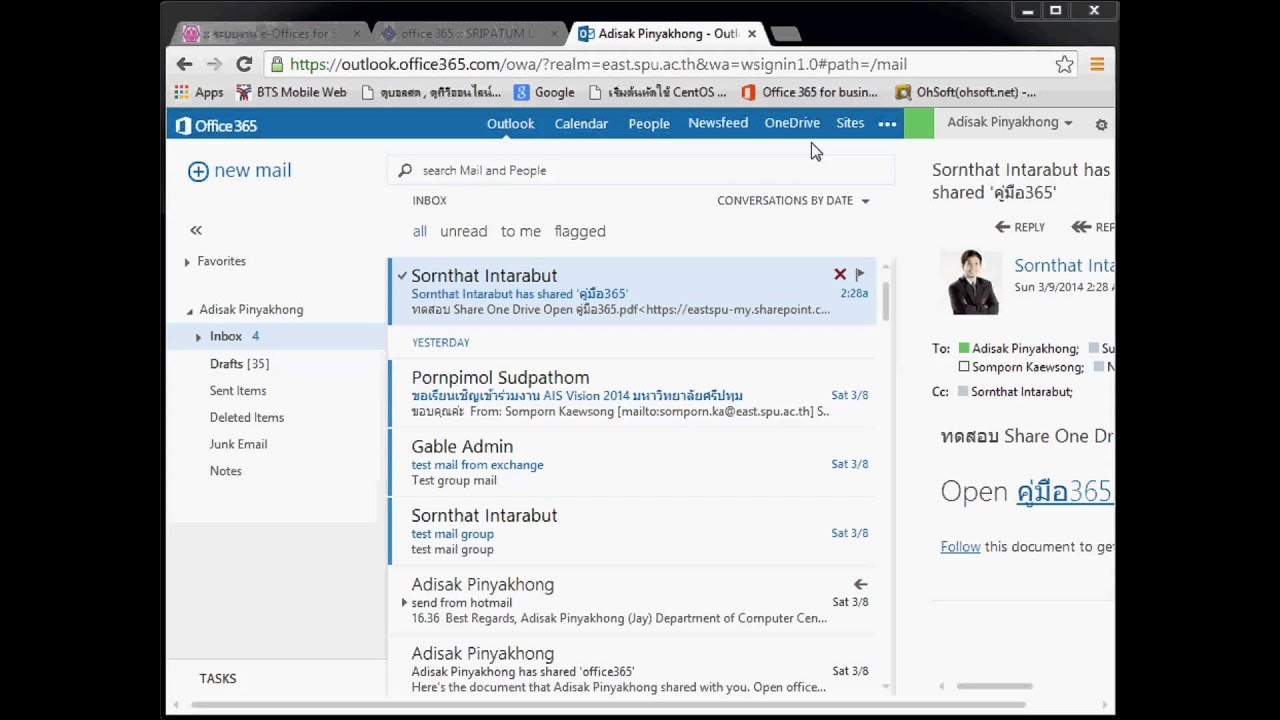Click the search magnifier icon
1280x720 pixels.
tap(405, 171)
